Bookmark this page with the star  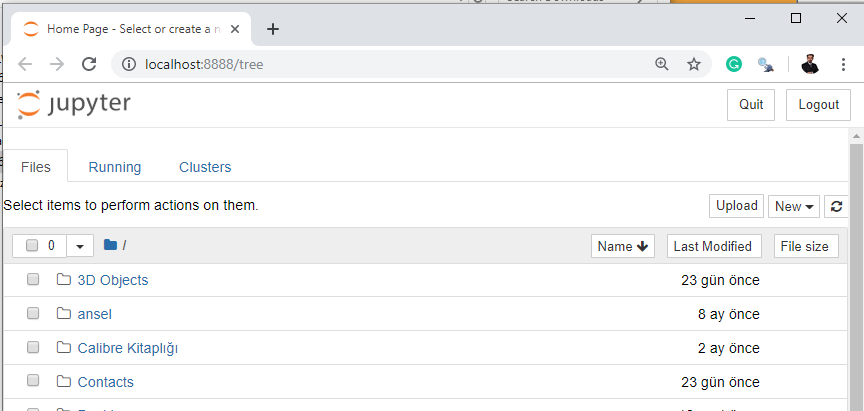point(694,64)
